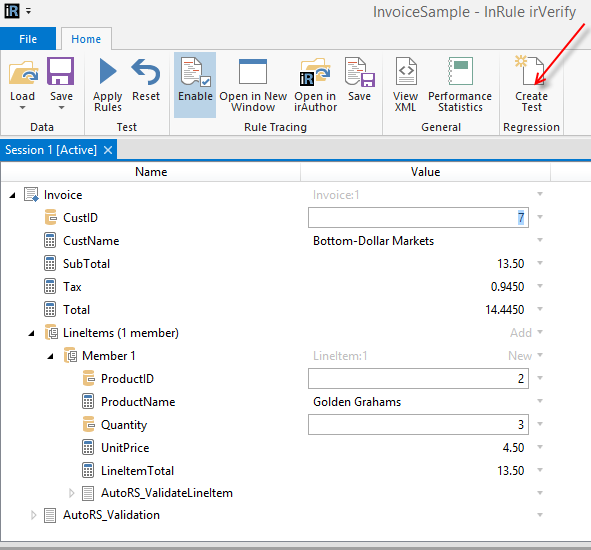The image size is (591, 550).
Task: Open the dropdown arrow for CustName
Action: point(540,240)
